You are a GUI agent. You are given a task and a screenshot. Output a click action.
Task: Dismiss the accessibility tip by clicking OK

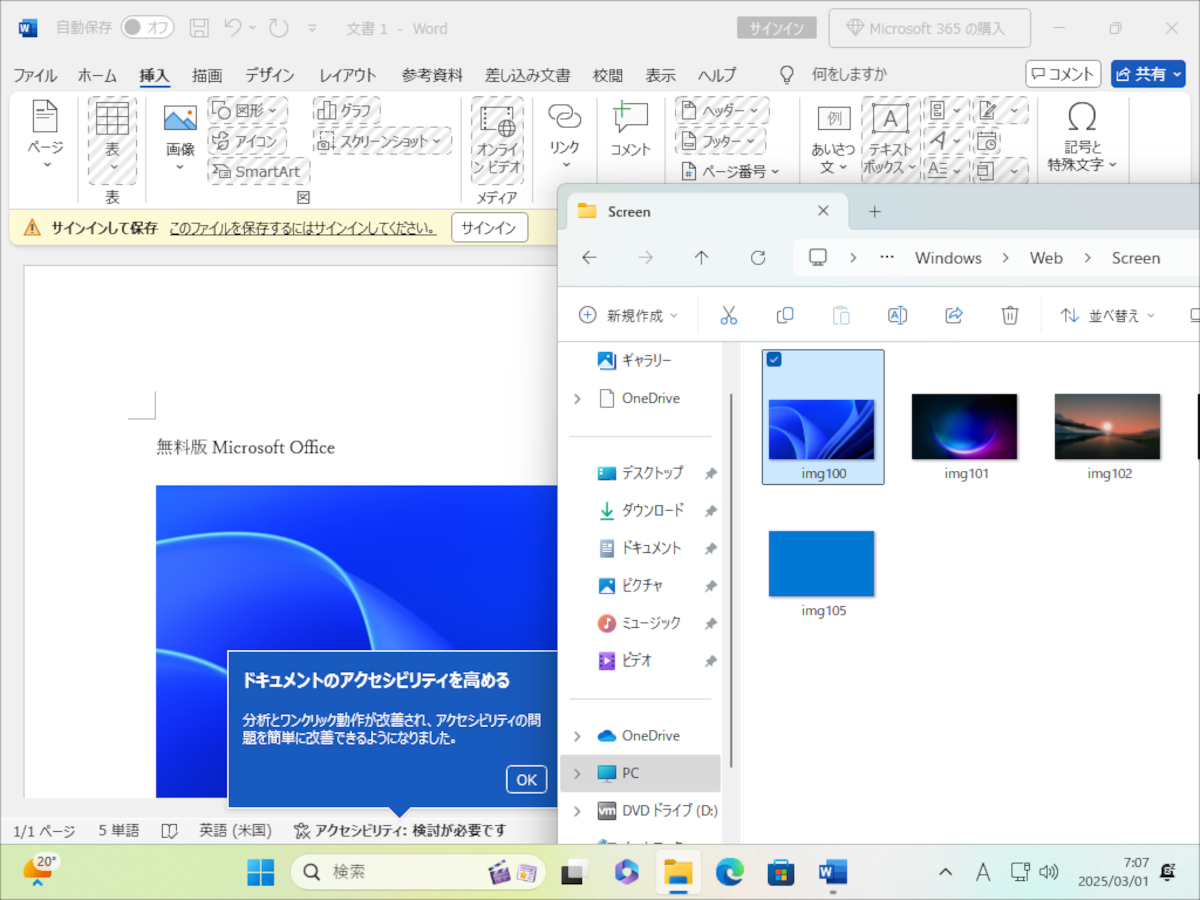coord(526,779)
